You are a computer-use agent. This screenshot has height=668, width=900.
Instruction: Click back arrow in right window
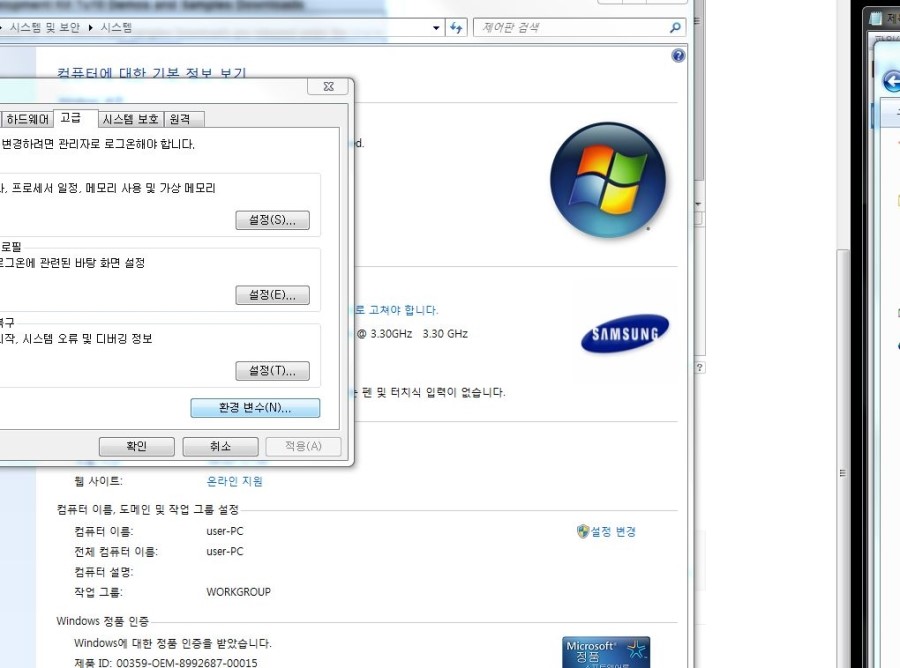pos(892,81)
